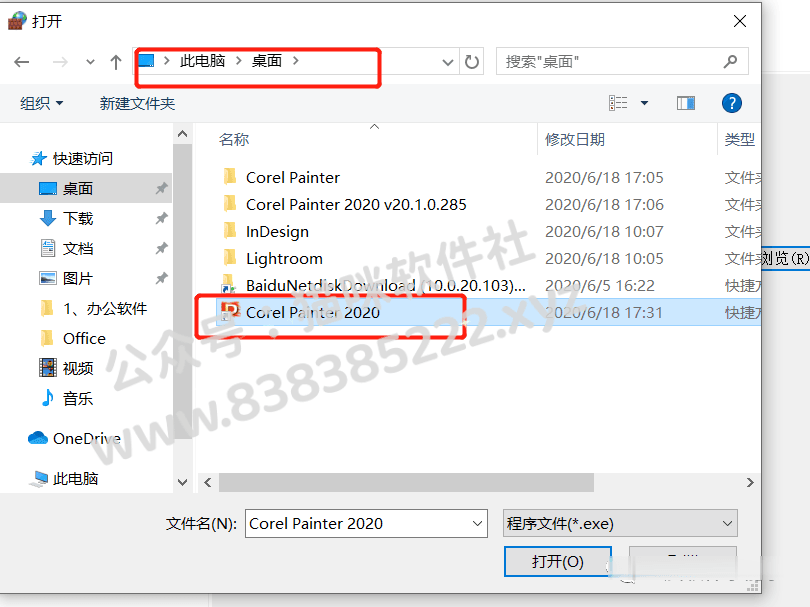Screen dimensions: 810x607
Task: Sort by the 修改日期 column header
Action: (x=575, y=139)
